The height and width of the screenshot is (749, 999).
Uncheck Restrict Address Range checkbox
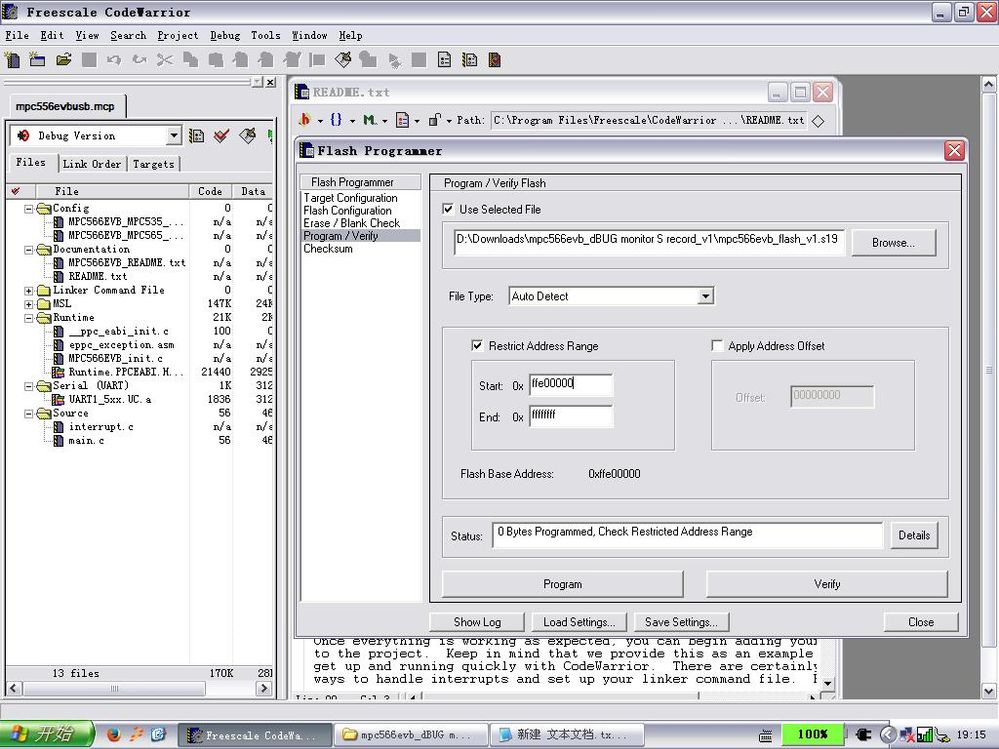[x=477, y=345]
